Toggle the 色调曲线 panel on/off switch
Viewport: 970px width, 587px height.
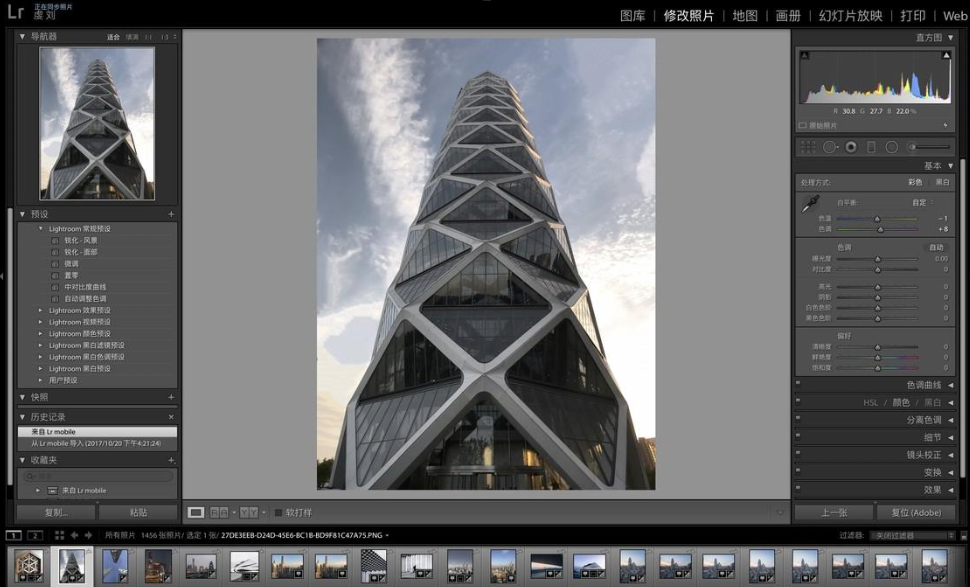tap(798, 383)
